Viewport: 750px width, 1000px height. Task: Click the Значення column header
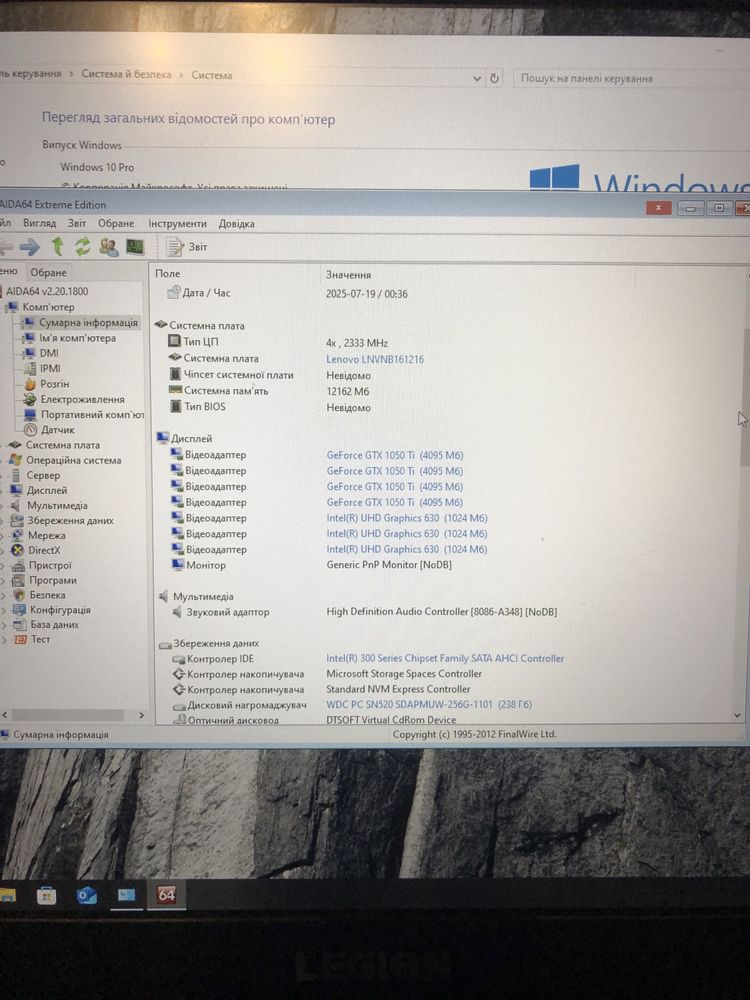348,275
